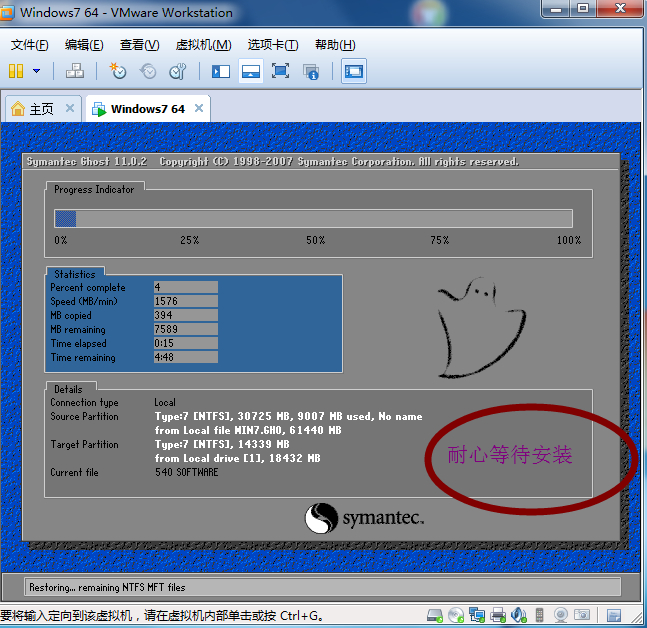Minimize the VMware Workstation window

(556, 8)
